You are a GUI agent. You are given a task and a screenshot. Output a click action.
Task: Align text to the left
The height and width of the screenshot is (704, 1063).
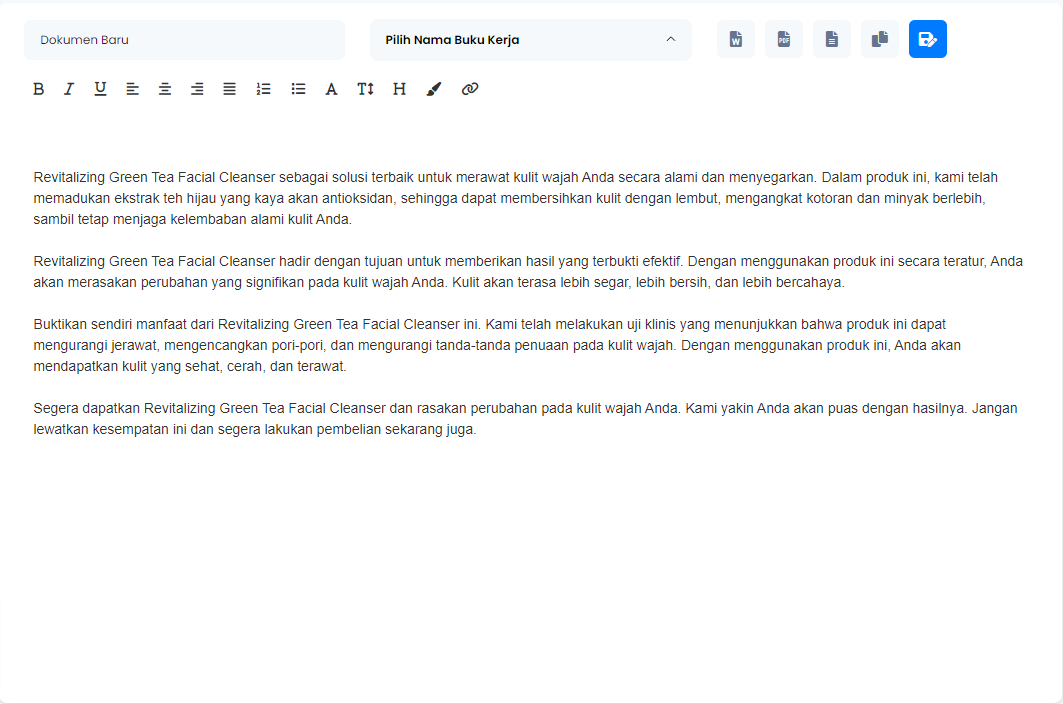(133, 89)
